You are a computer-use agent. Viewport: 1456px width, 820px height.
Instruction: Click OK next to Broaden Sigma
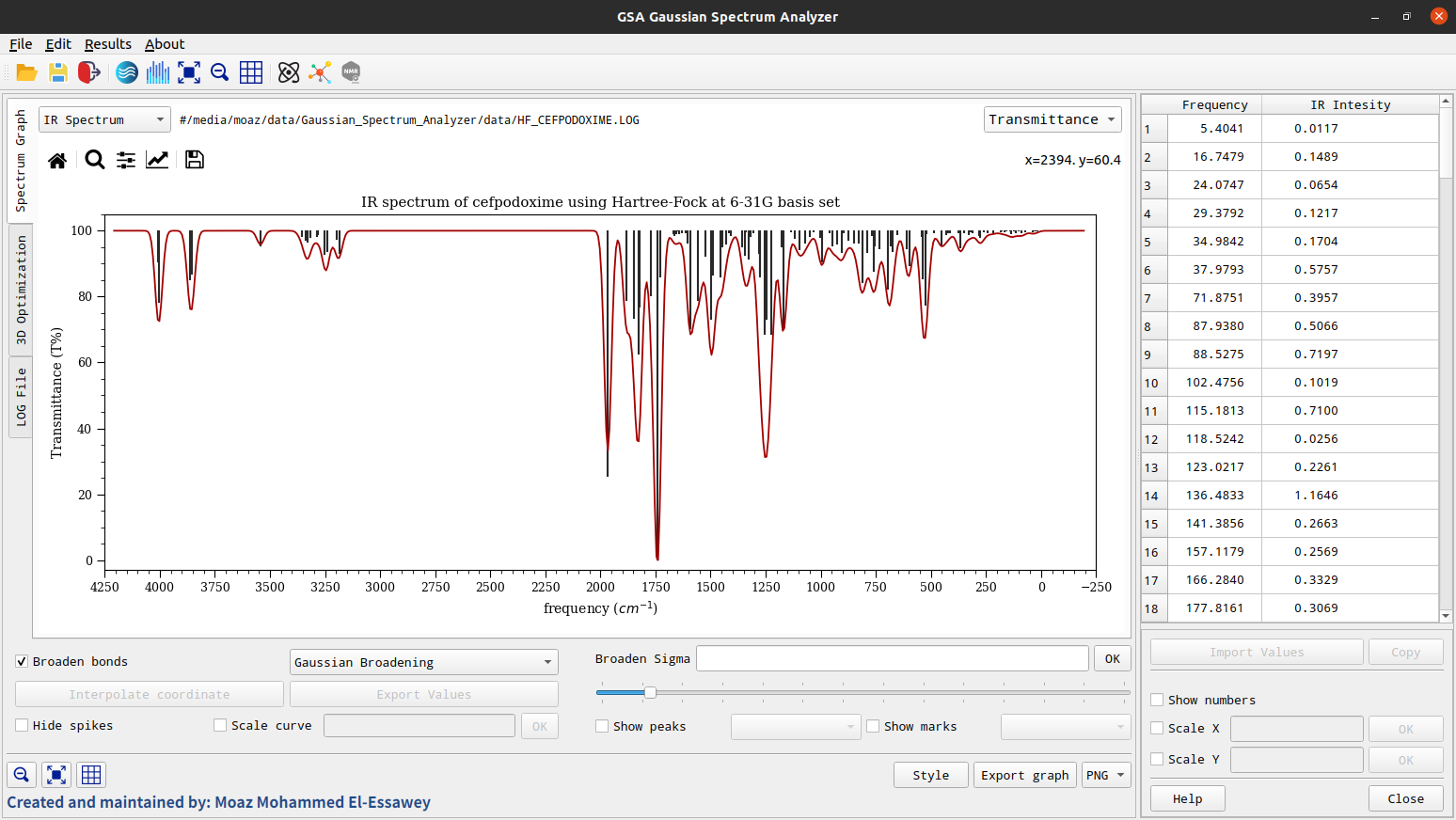1113,658
